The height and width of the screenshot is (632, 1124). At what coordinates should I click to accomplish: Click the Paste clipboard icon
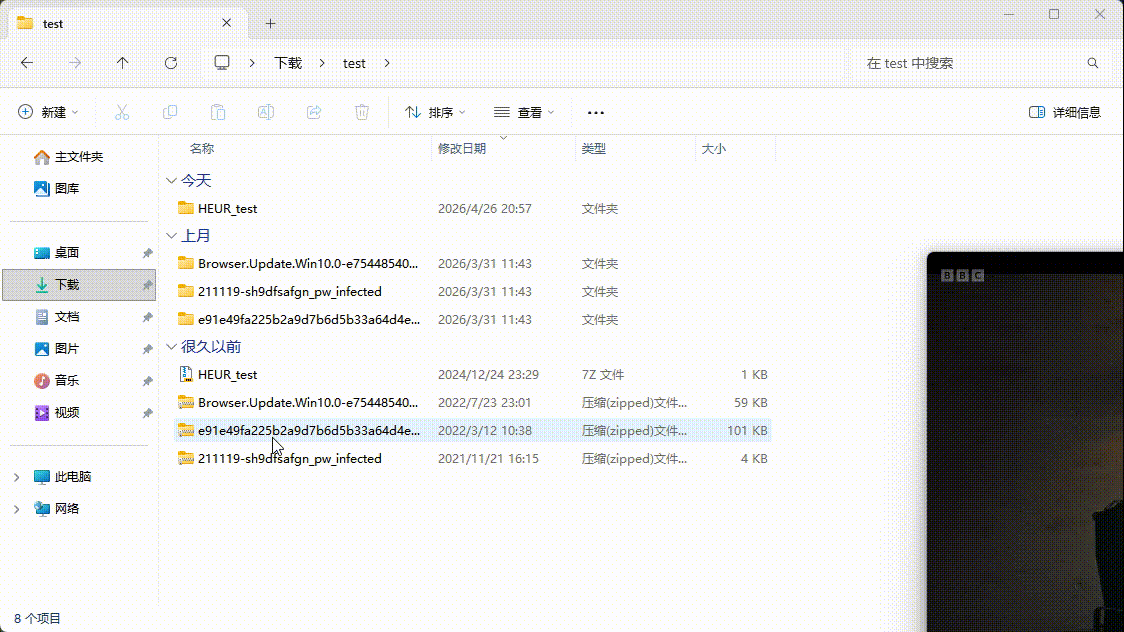218,112
